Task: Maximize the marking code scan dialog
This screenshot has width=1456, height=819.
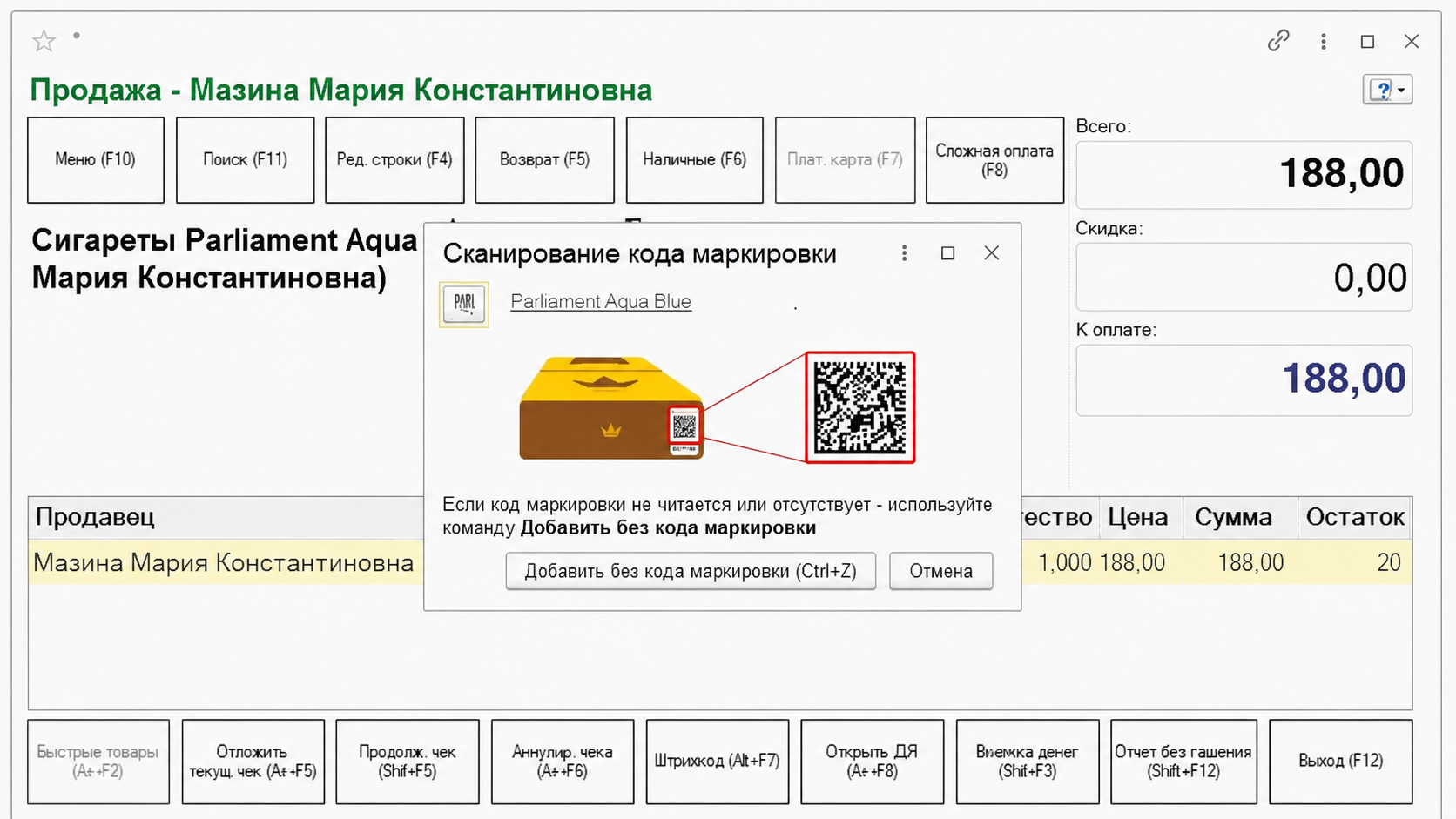Action: pyautogui.click(x=947, y=253)
